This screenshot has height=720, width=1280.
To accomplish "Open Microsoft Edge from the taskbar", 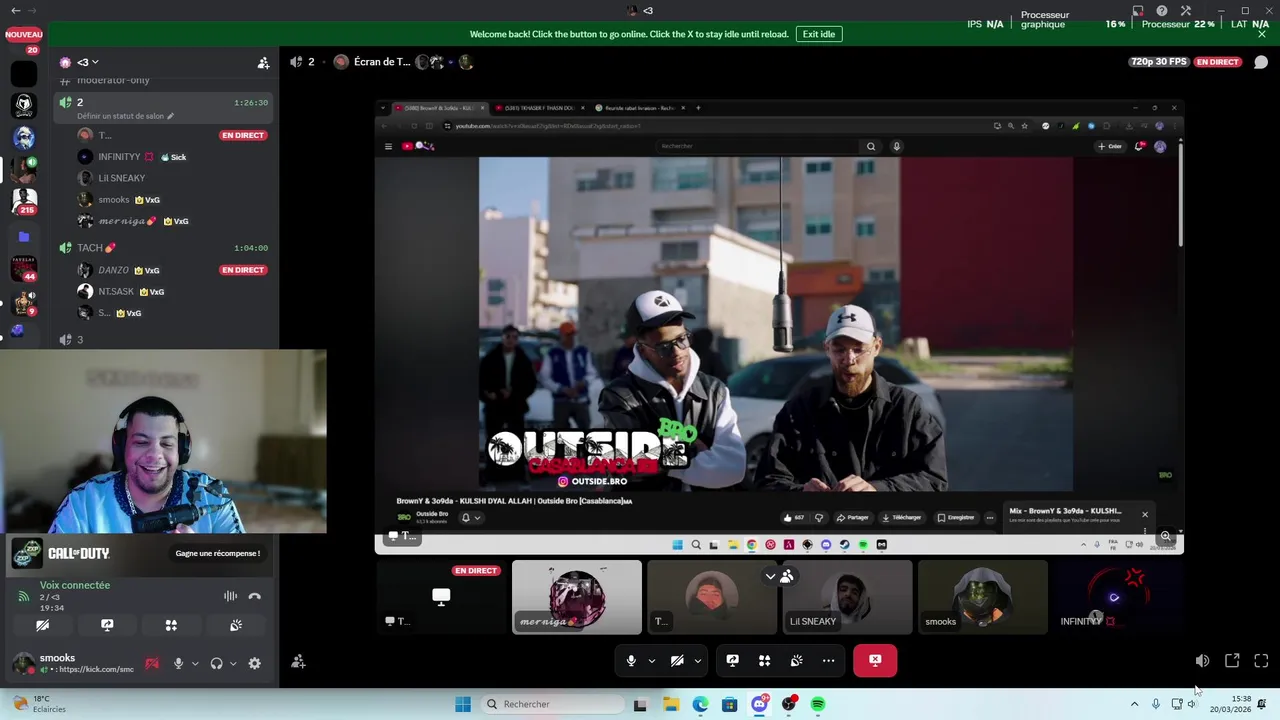I will [700, 704].
